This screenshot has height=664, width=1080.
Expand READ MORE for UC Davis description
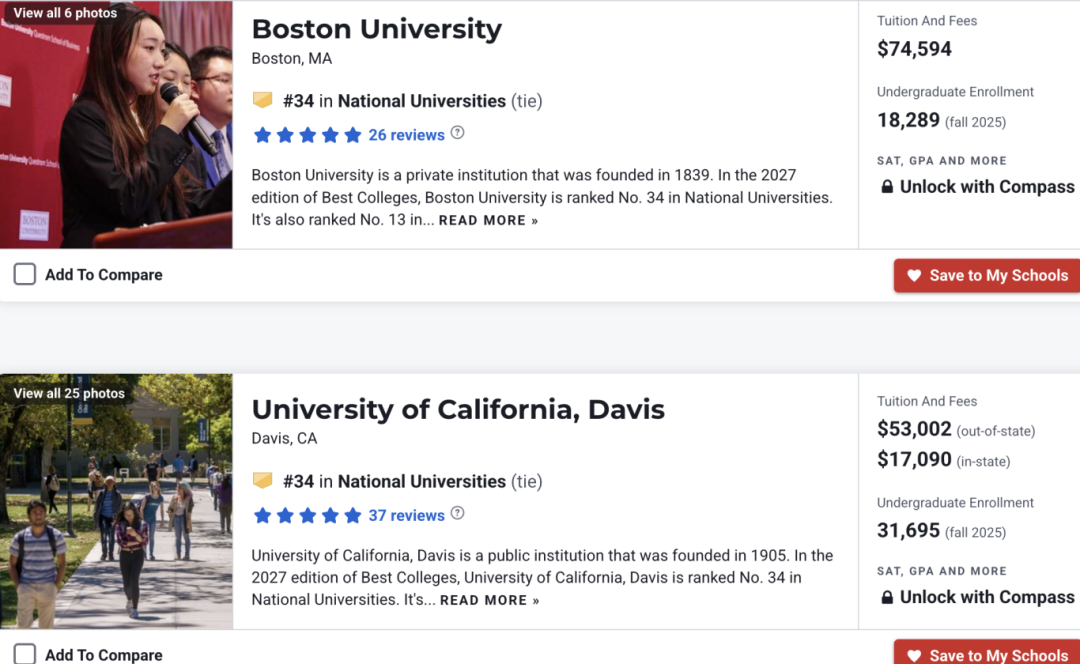pyautogui.click(x=490, y=601)
